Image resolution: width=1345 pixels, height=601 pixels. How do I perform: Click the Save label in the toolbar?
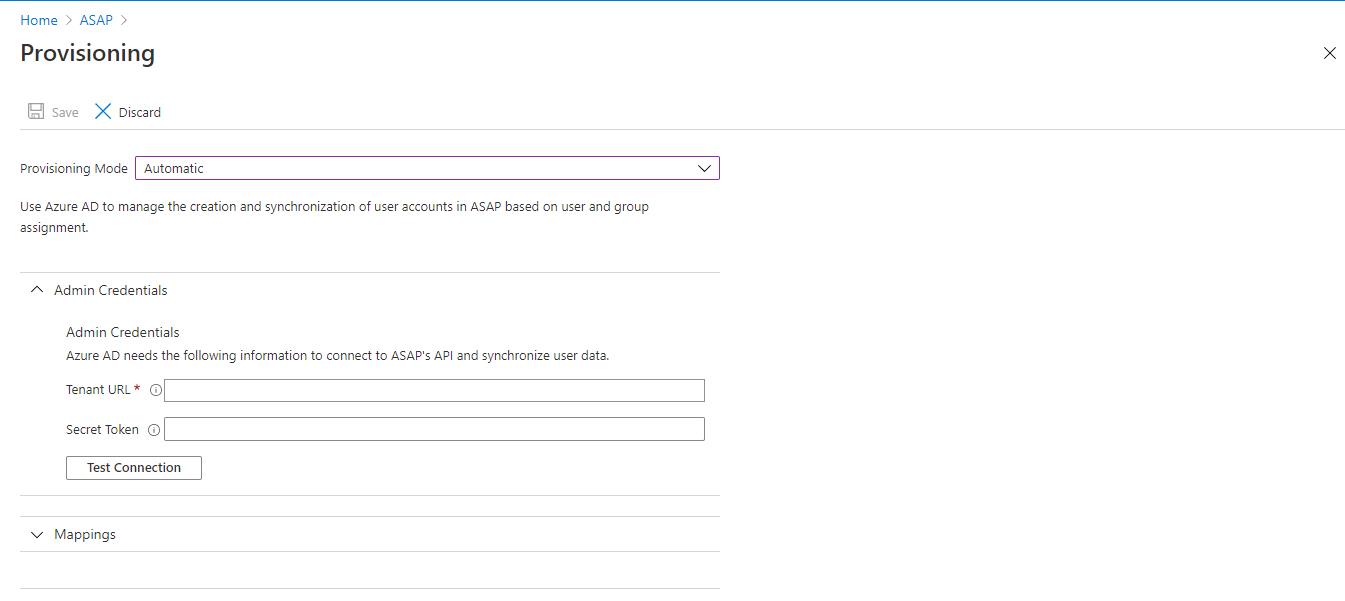coord(65,113)
